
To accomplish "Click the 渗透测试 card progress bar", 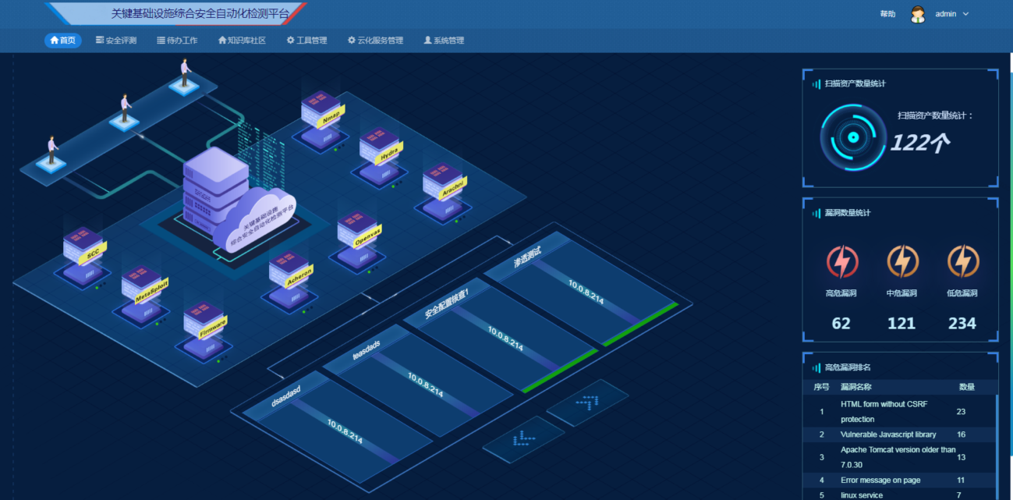I will pyautogui.click(x=641, y=324).
